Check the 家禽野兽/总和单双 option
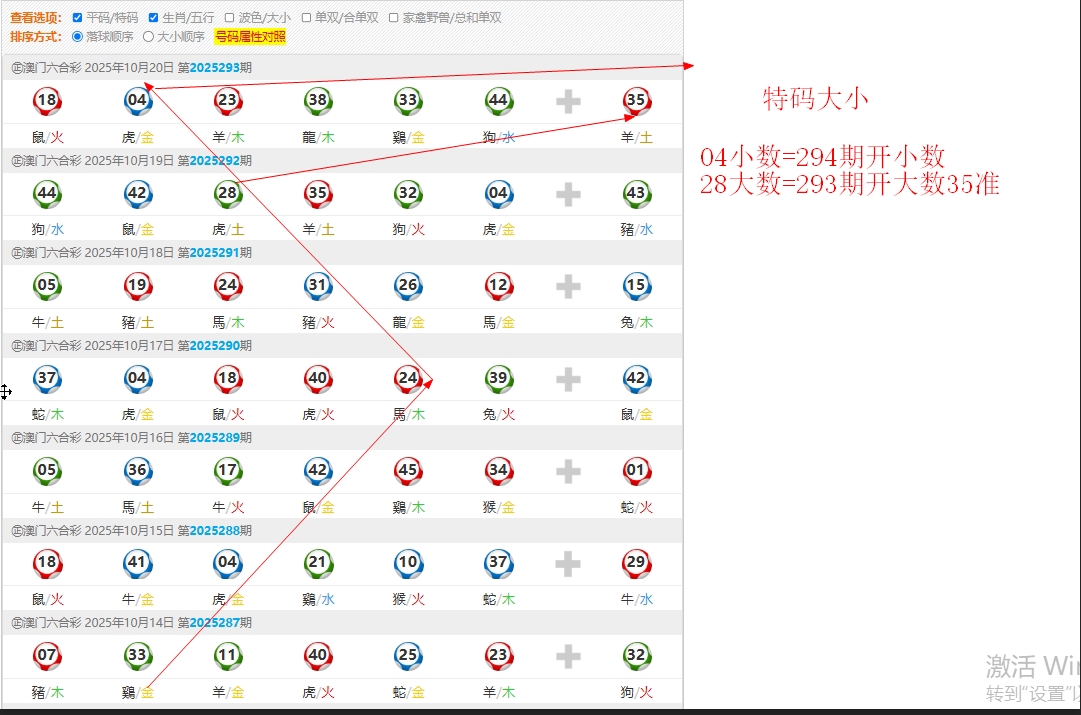1081x715 pixels. [x=393, y=18]
